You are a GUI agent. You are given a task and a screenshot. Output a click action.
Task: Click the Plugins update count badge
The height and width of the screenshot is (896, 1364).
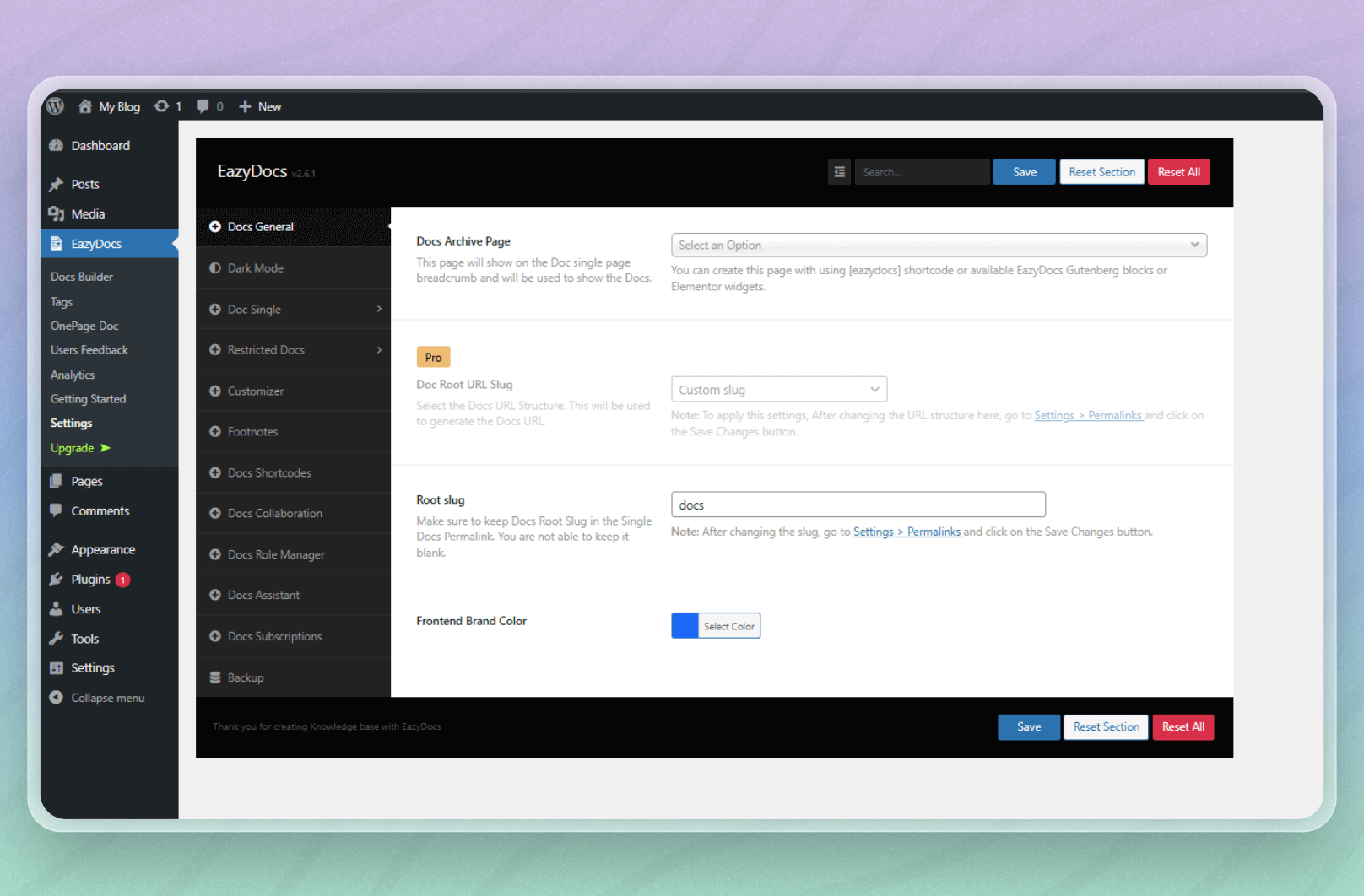point(122,580)
